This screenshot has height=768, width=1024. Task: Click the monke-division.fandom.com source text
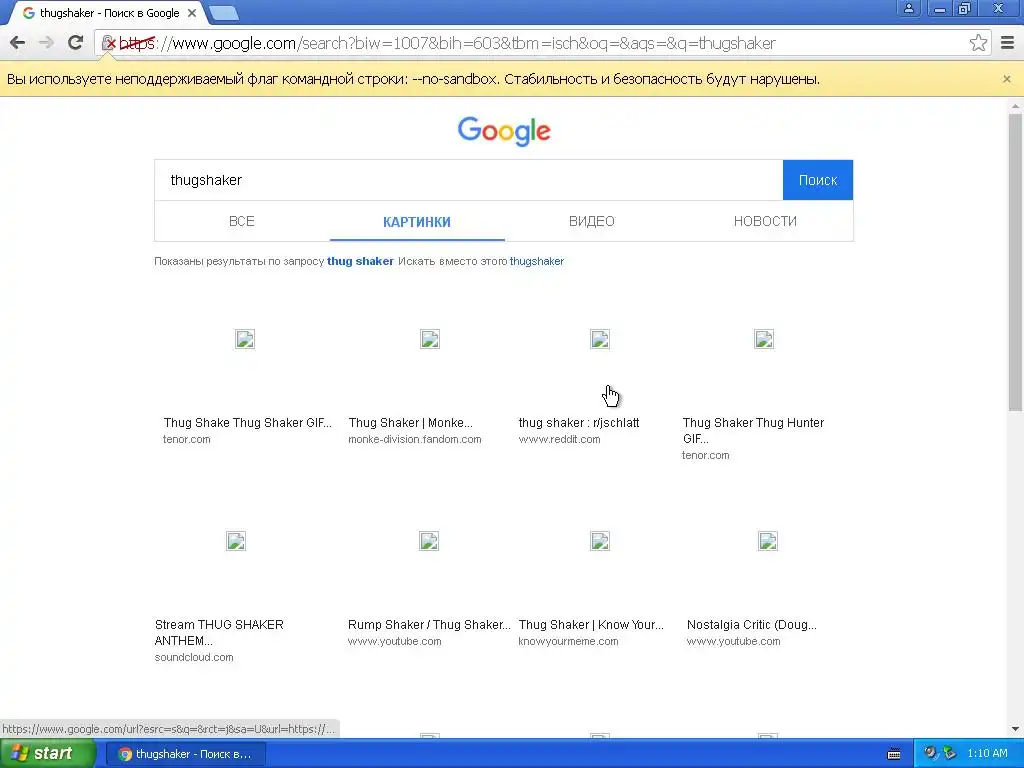[x=415, y=440]
